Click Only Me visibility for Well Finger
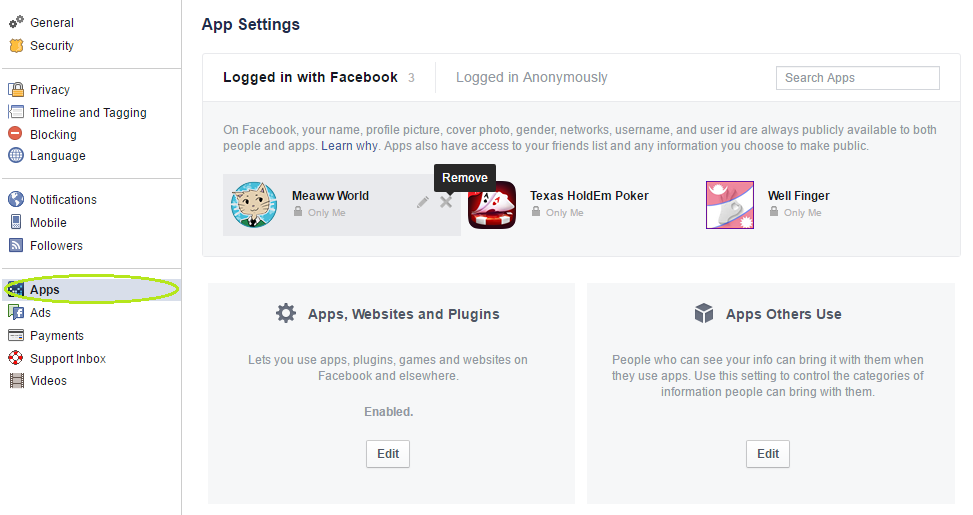This screenshot has width=973, height=515. point(802,212)
